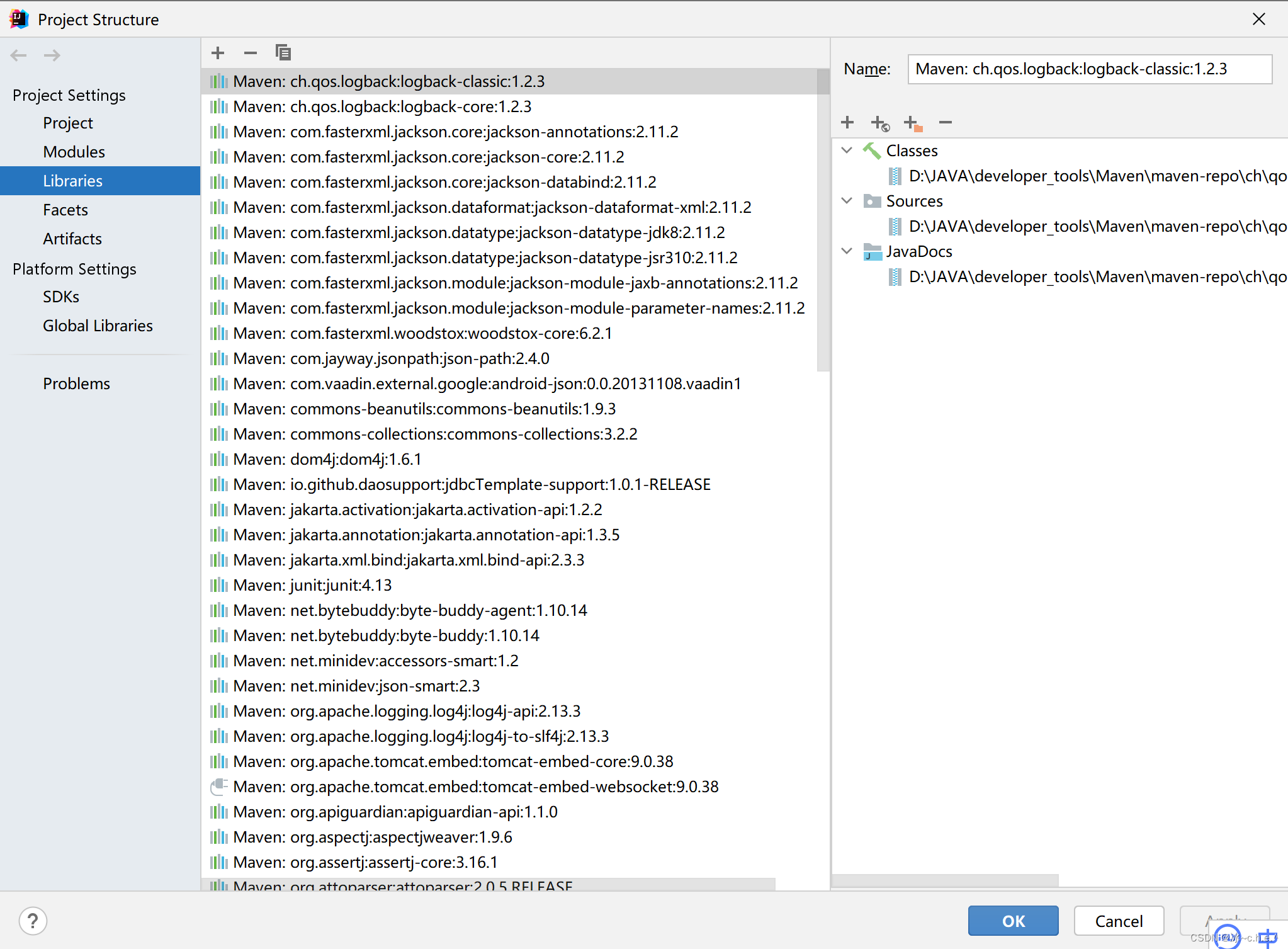Click the library Name input field

tap(1088, 69)
